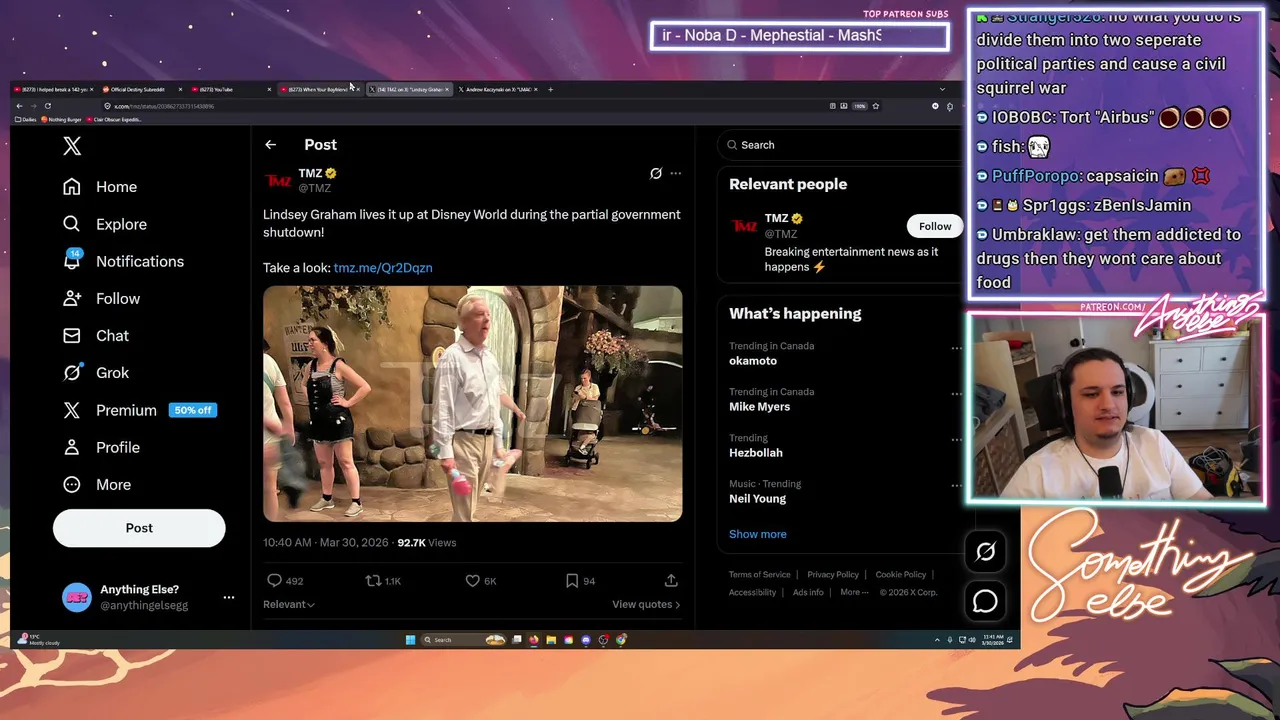Open Mike Myers trending topic

(x=759, y=407)
